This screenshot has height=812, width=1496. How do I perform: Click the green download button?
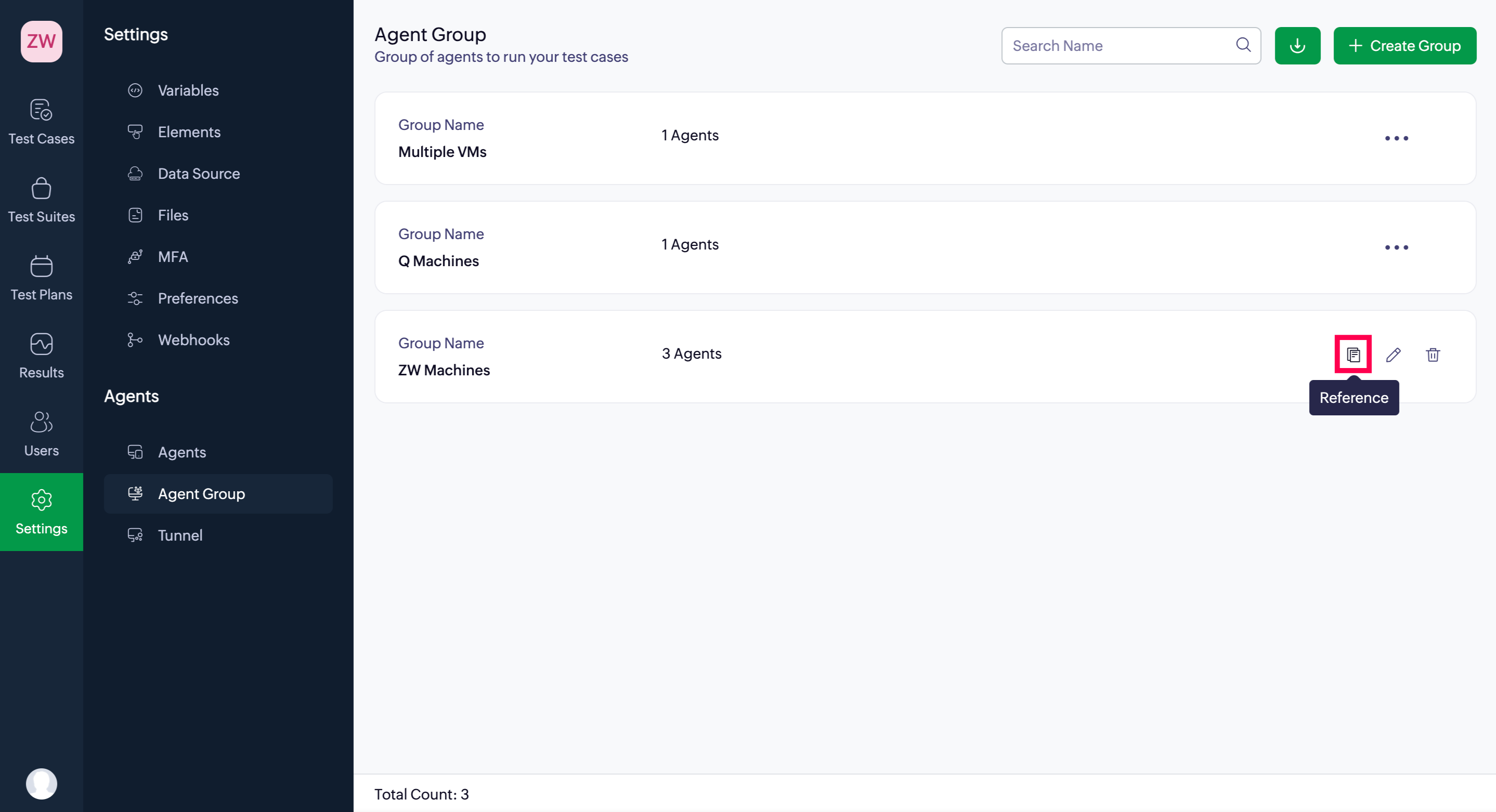(1297, 45)
